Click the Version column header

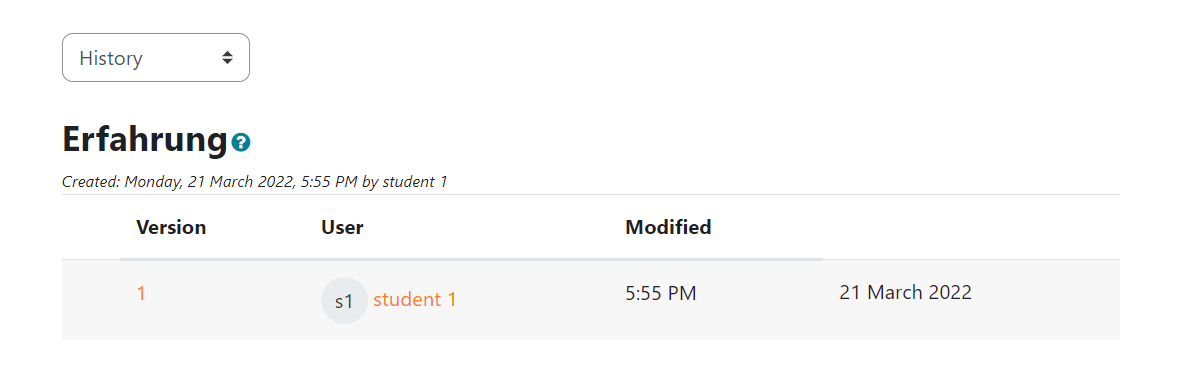pyautogui.click(x=171, y=227)
